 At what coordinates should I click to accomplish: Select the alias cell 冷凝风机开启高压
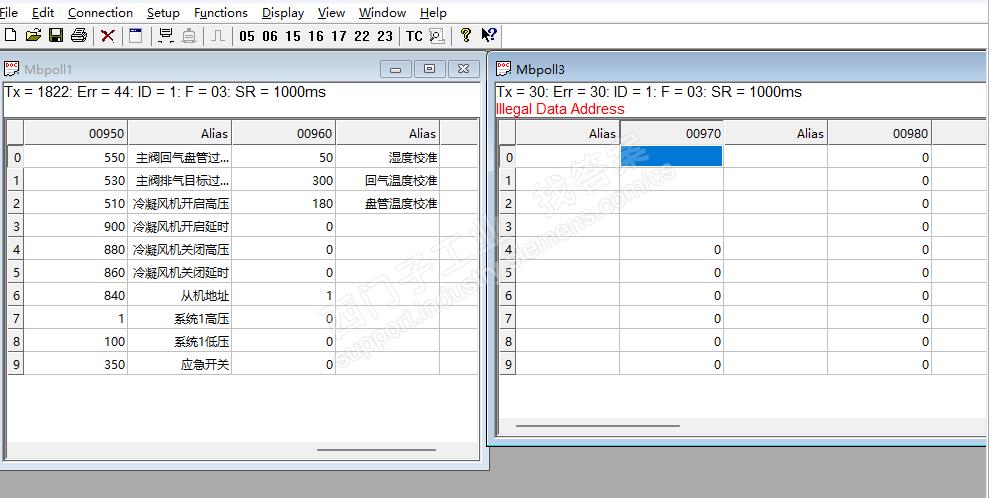click(180, 204)
